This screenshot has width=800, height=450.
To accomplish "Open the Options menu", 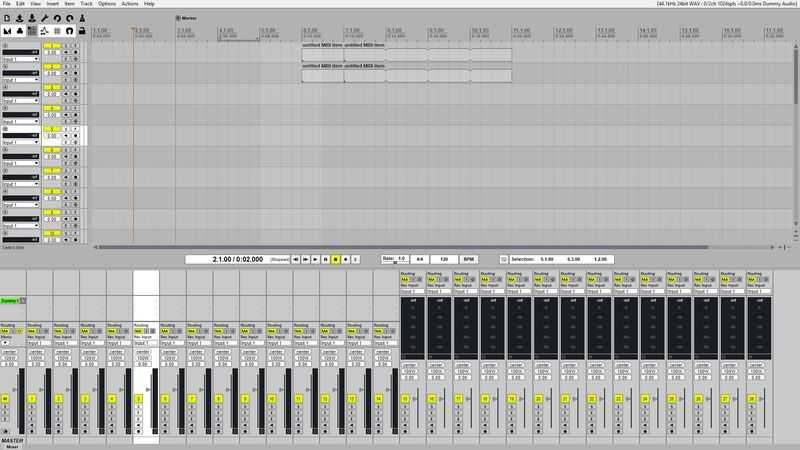I will tap(107, 4).
